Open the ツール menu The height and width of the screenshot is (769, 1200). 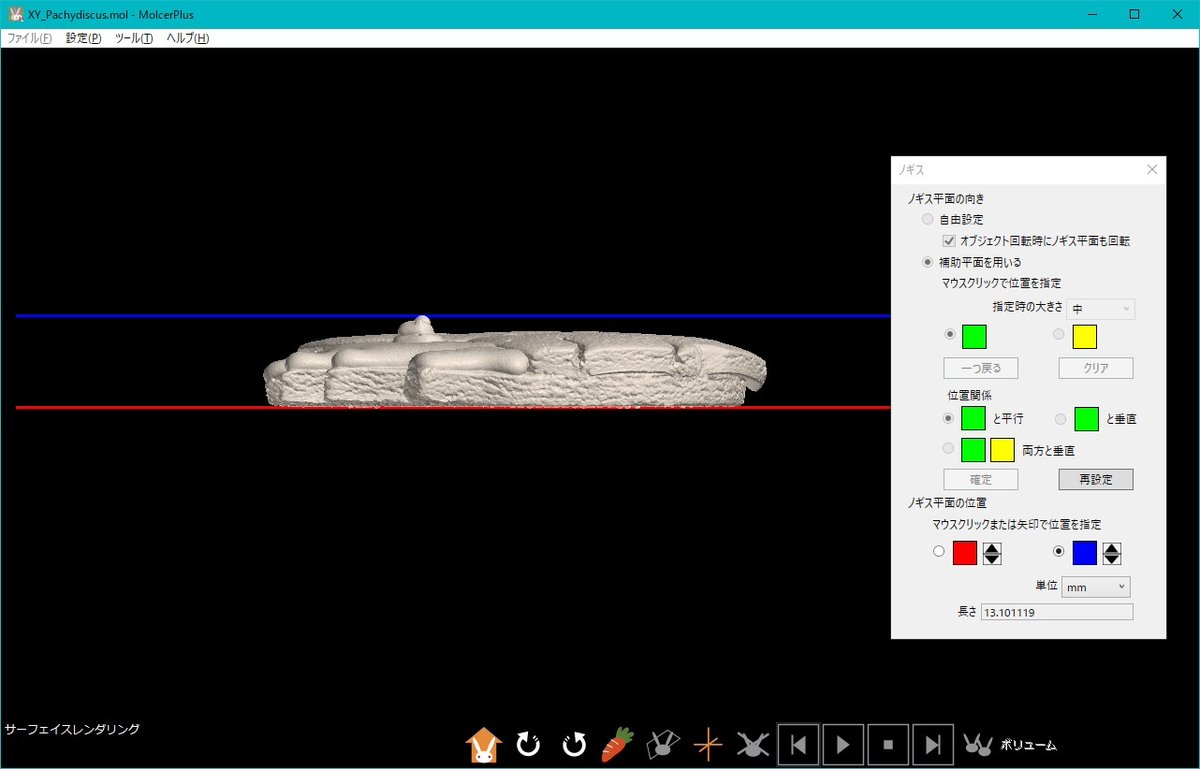click(x=134, y=38)
